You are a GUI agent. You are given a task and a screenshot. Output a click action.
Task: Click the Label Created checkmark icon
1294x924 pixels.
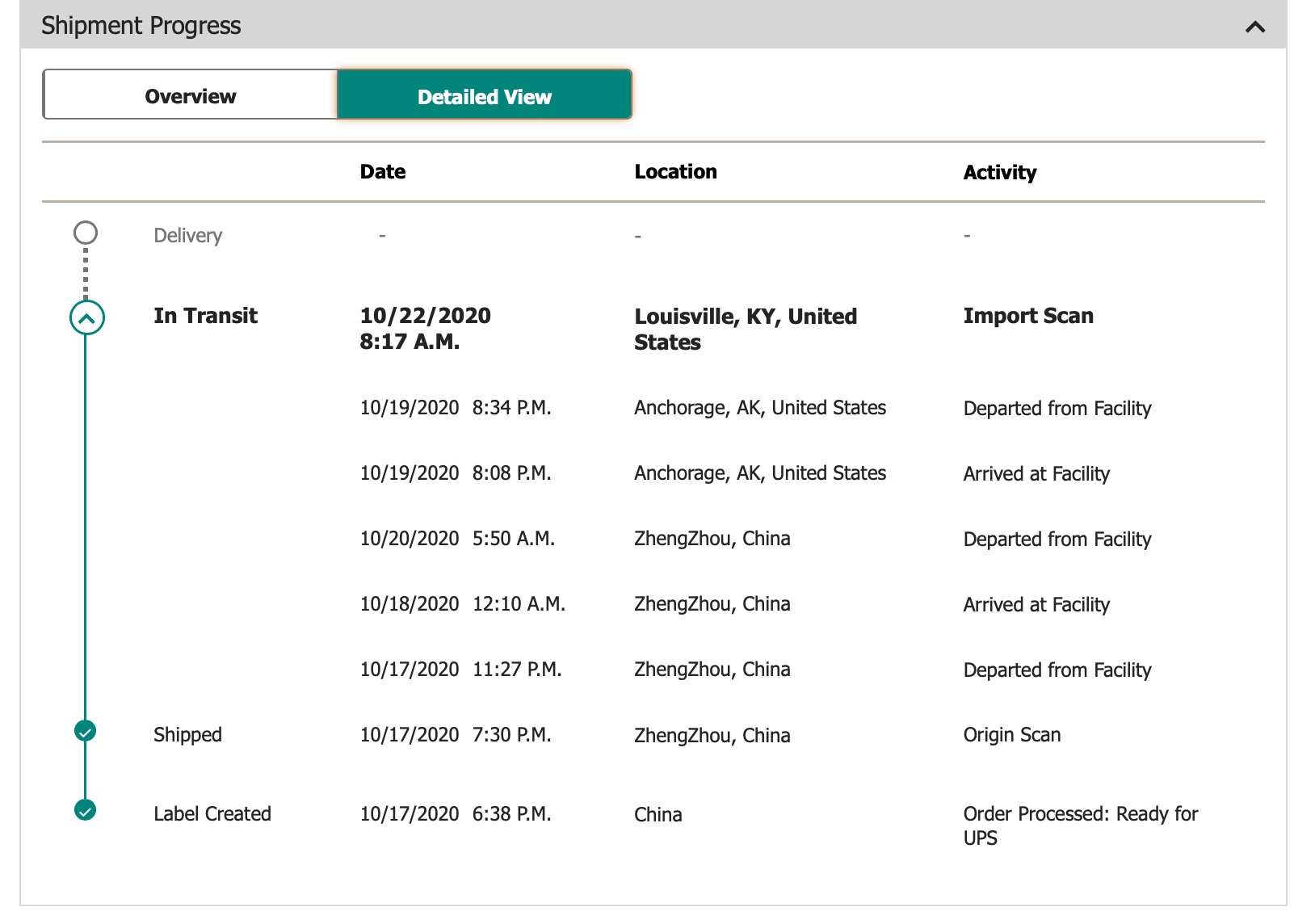point(86,810)
